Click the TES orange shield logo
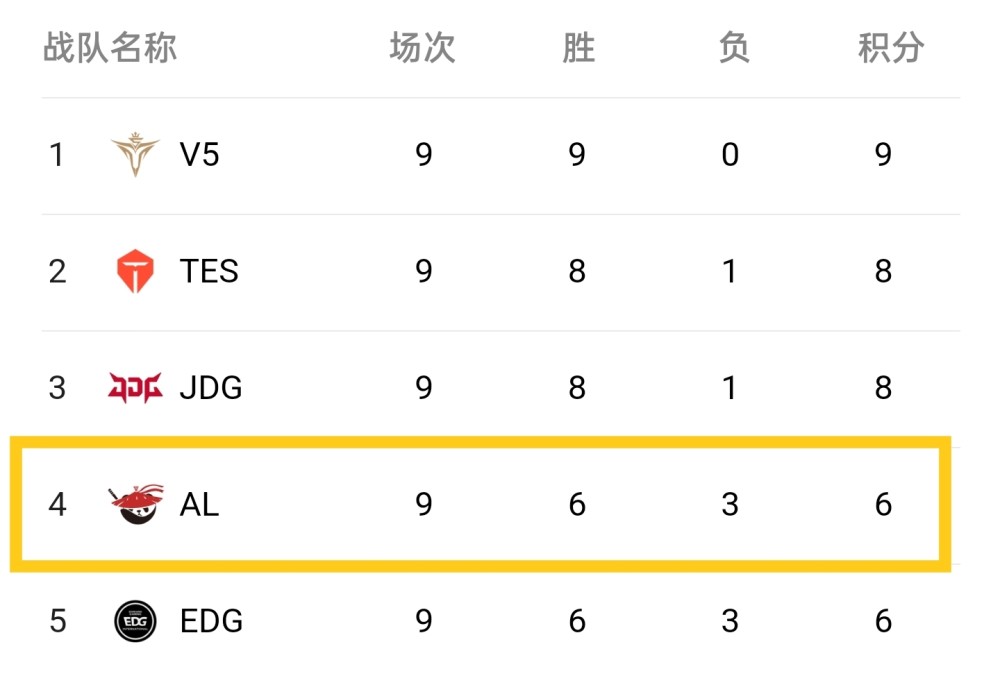Screen dimensions: 1000x676 click(134, 272)
